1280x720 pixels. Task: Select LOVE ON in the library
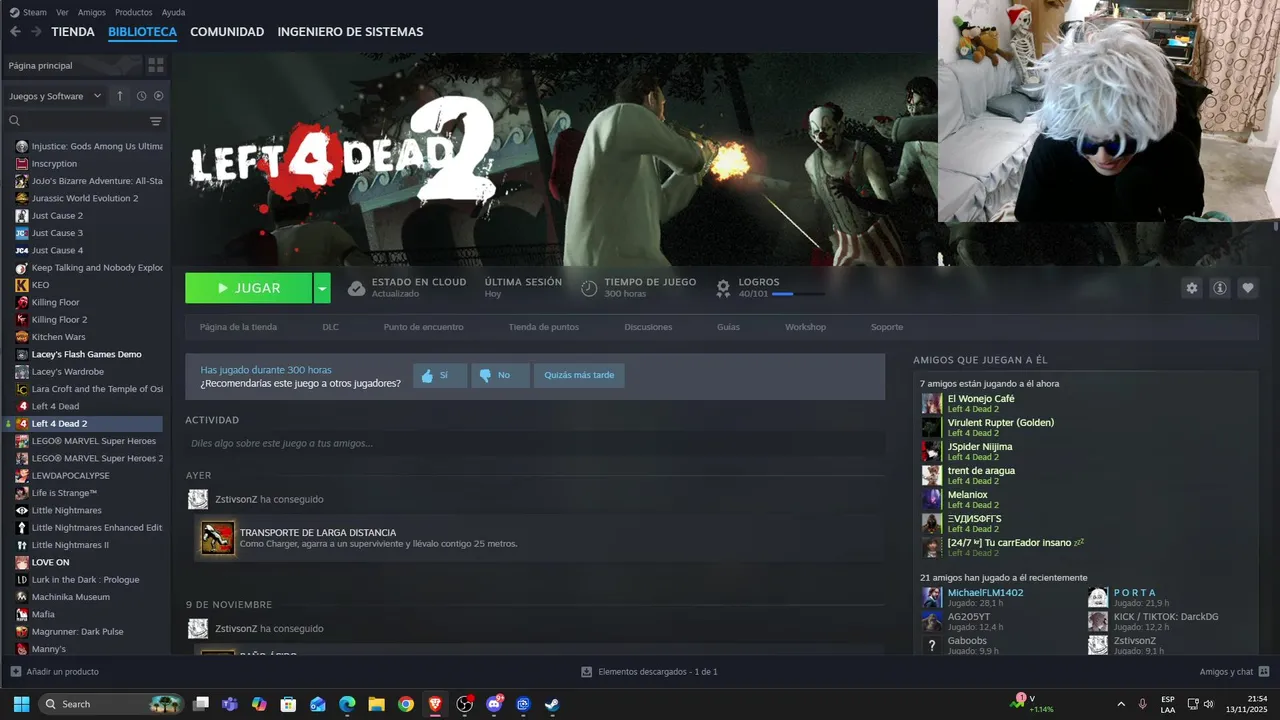coord(50,562)
